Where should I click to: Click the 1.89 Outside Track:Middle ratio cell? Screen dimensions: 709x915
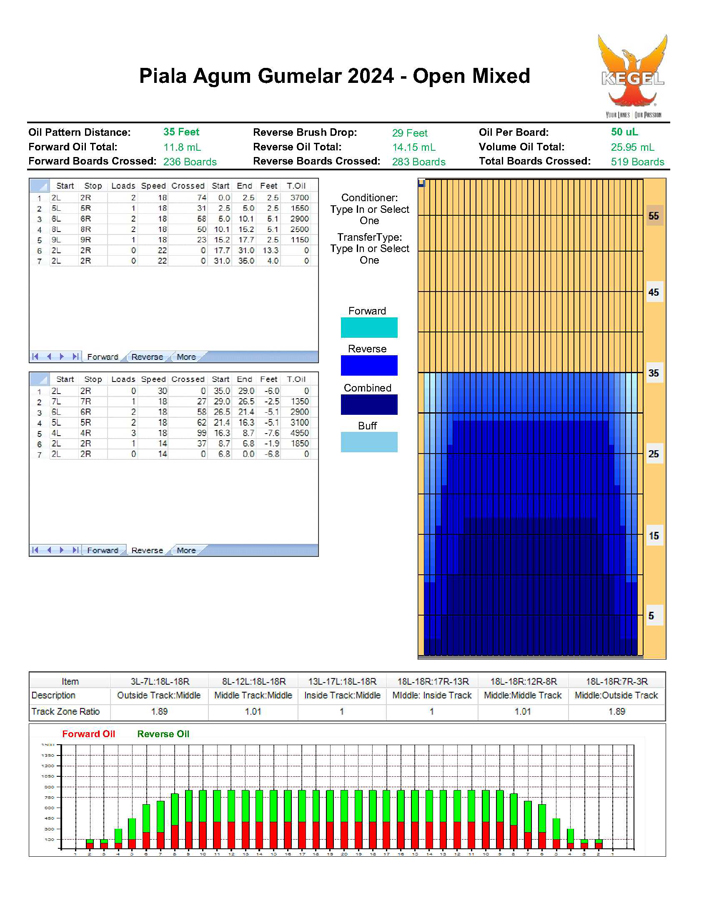tap(158, 712)
